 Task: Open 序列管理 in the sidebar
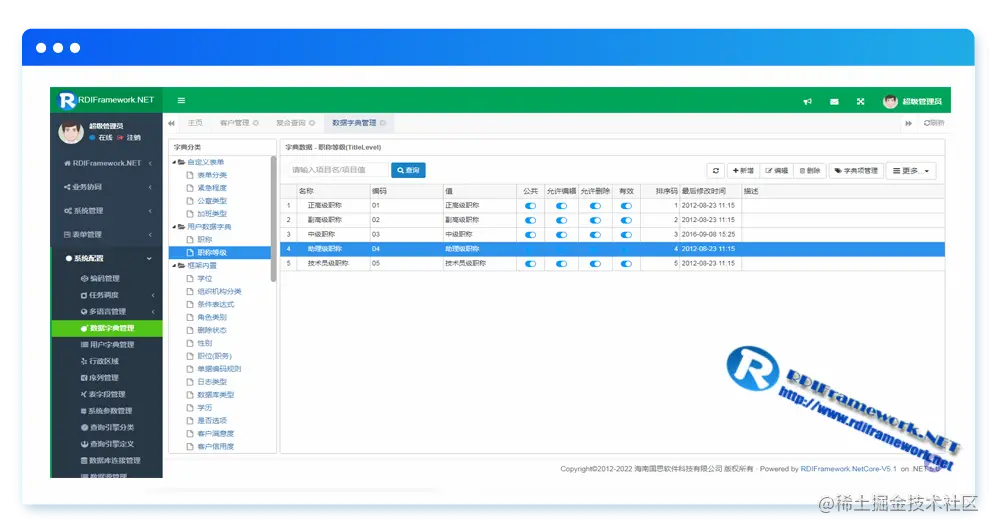[x=100, y=377]
